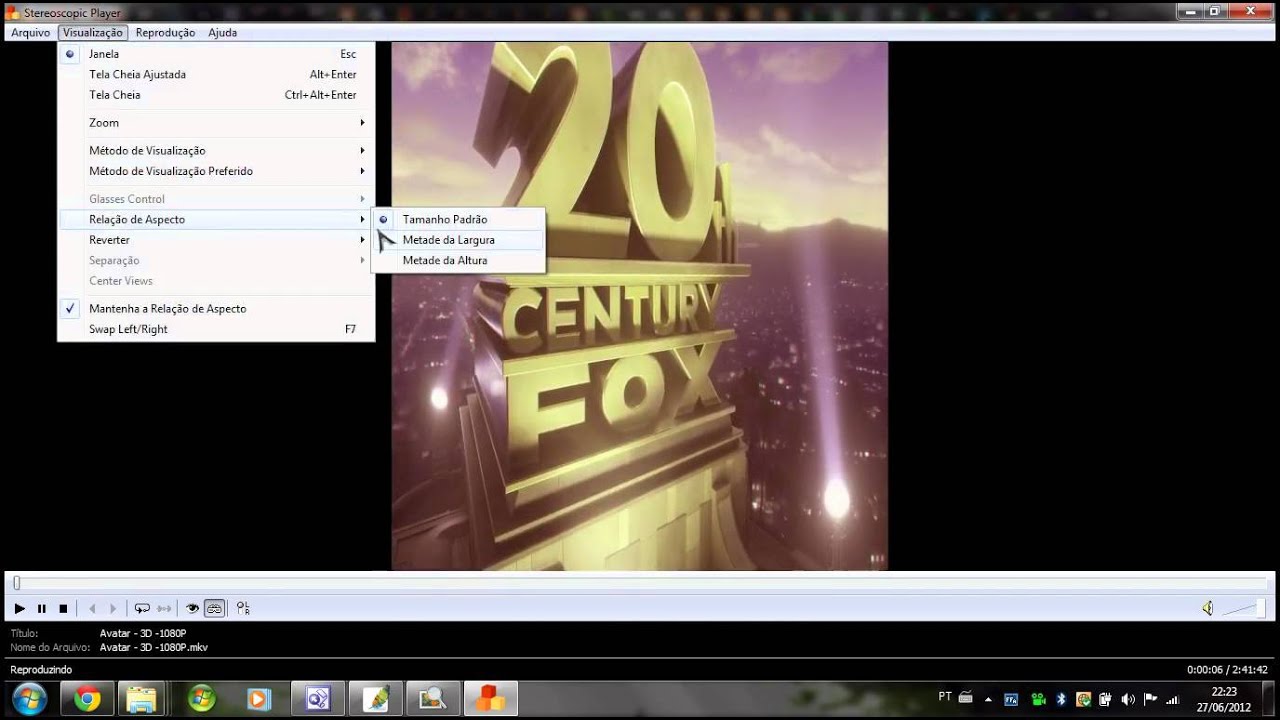Image resolution: width=1280 pixels, height=720 pixels.
Task: Click the magnifier photo viewer taskbar icon
Action: pyautogui.click(x=433, y=698)
